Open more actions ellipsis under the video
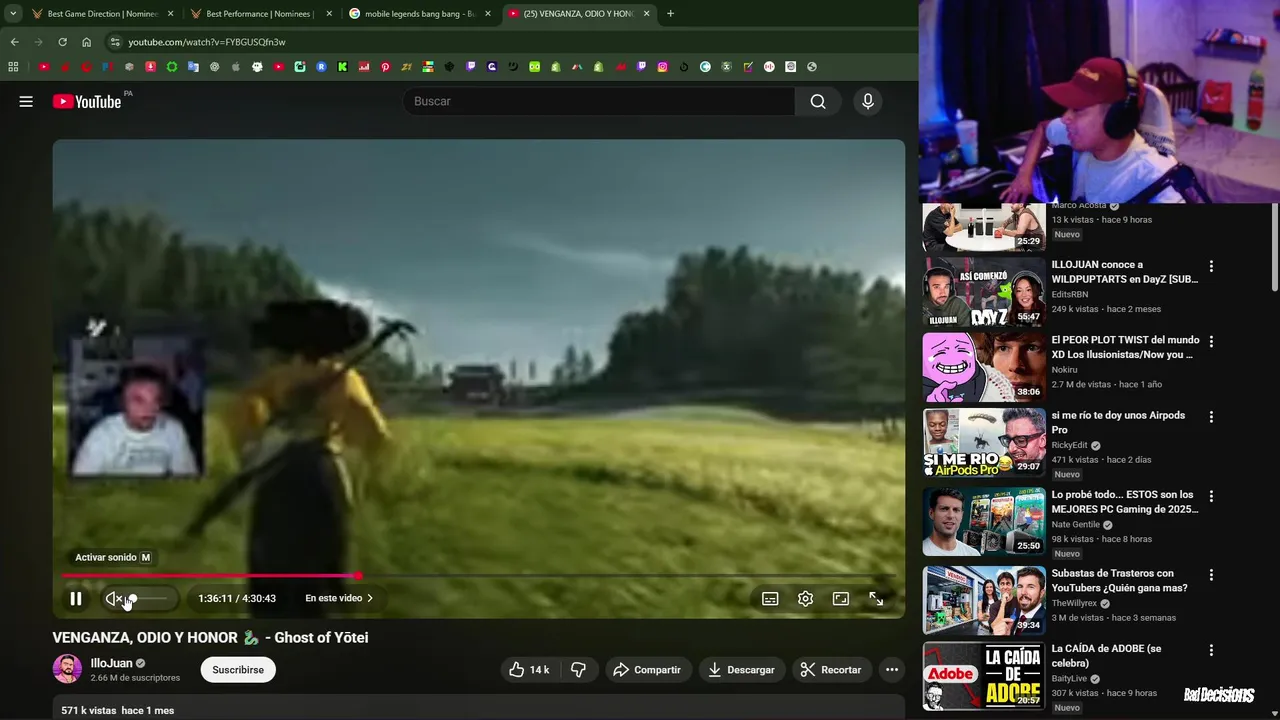Screen dimensions: 1280x720 (892, 670)
